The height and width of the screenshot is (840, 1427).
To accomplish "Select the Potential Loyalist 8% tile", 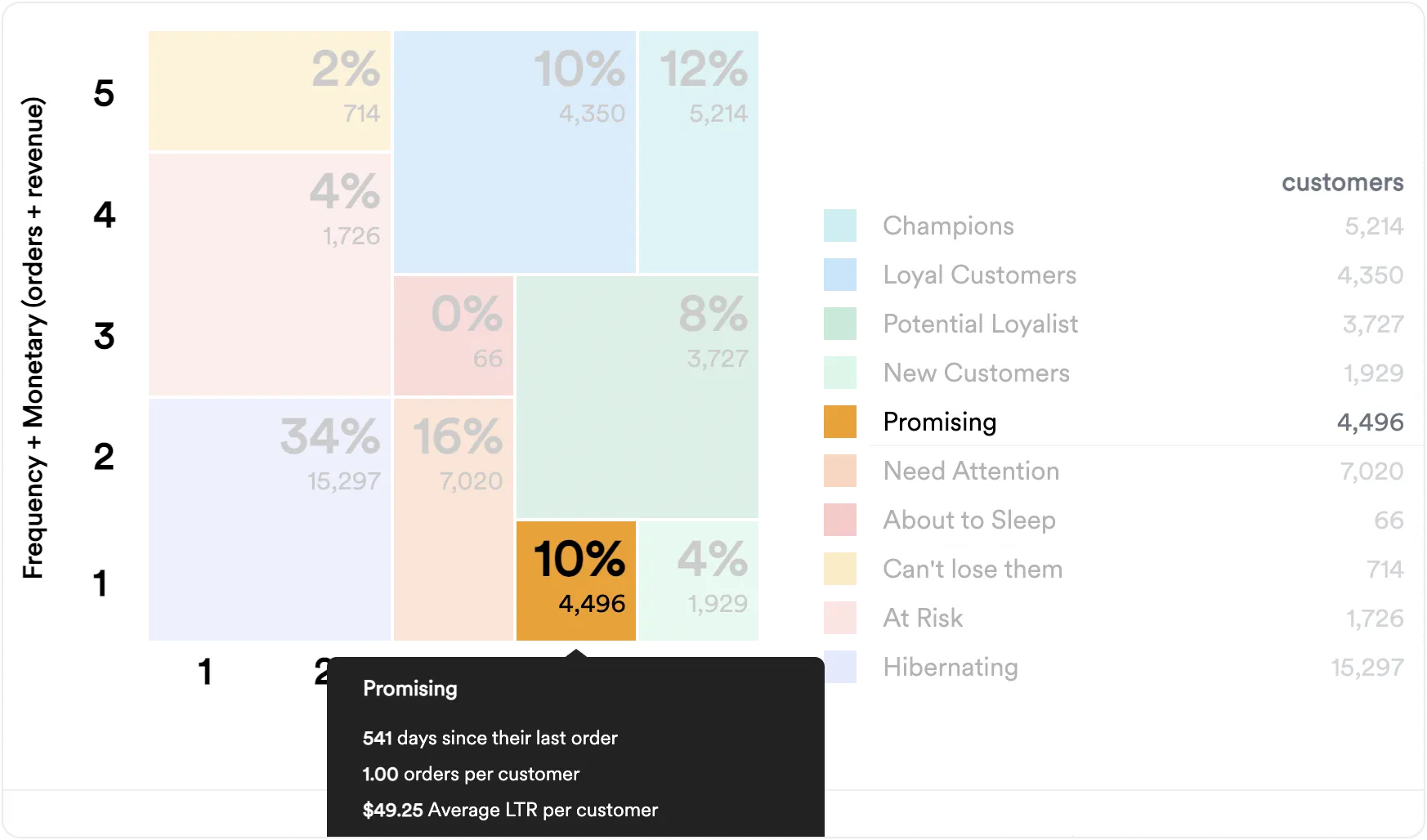I will click(x=637, y=397).
